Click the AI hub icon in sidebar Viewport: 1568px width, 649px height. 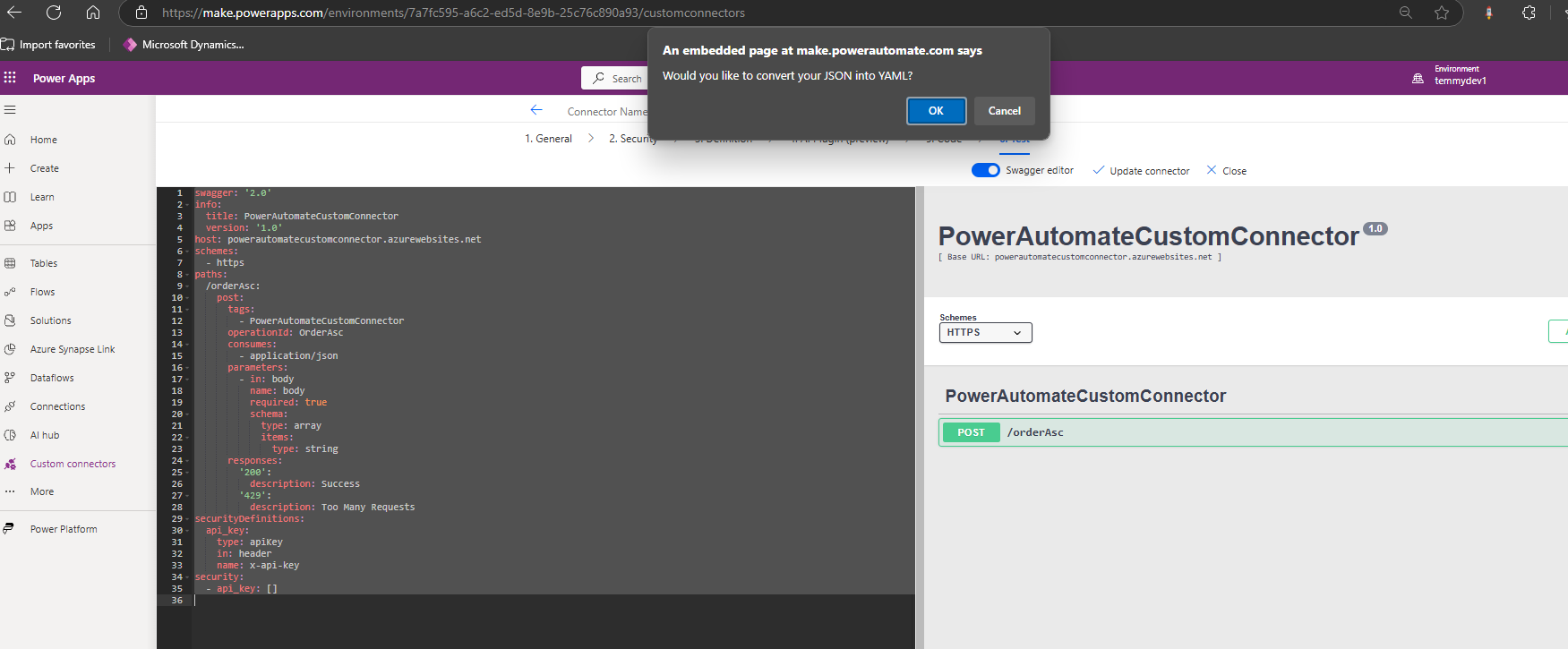[10, 435]
